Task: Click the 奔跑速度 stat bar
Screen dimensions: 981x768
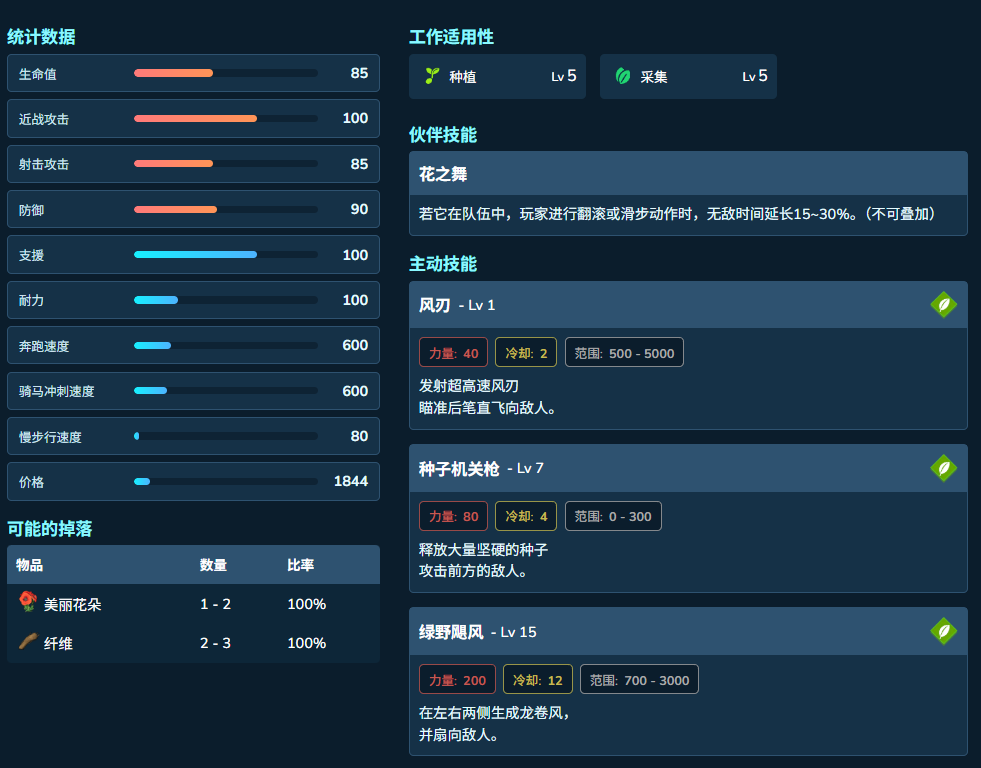Action: click(226, 345)
